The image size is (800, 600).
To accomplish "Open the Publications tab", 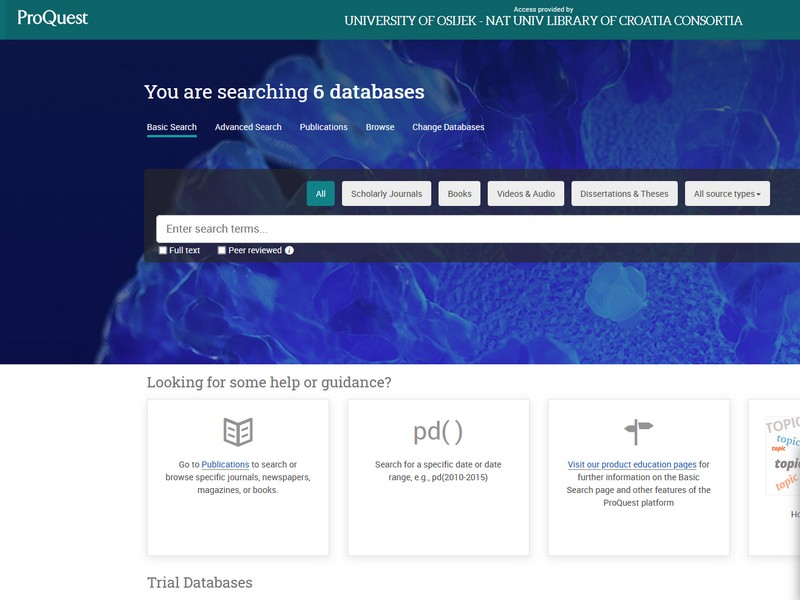I will (x=324, y=127).
